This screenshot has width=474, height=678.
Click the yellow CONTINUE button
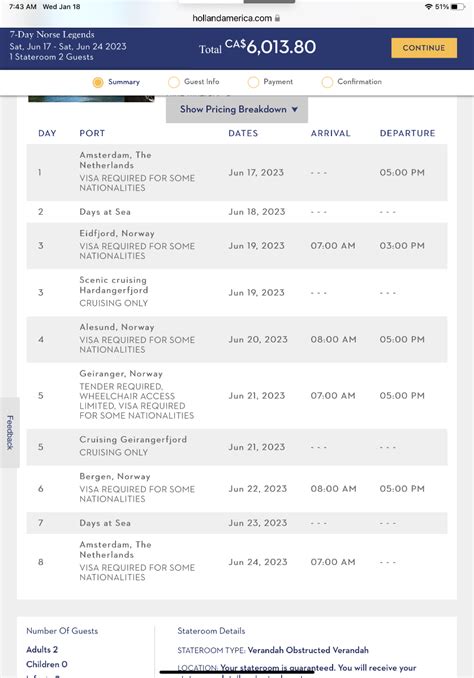coord(424,48)
